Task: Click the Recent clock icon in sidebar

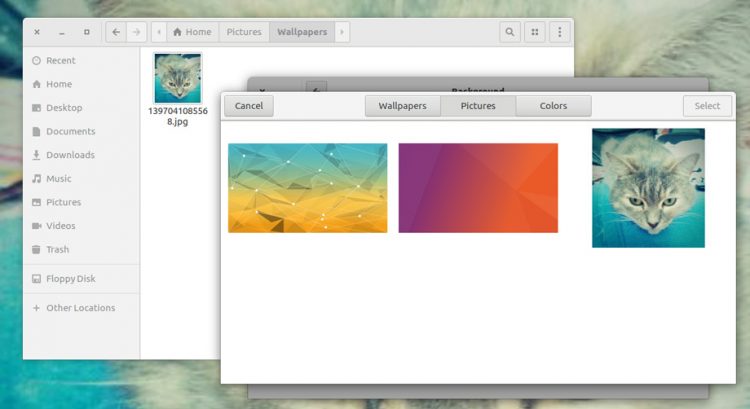Action: [36, 60]
